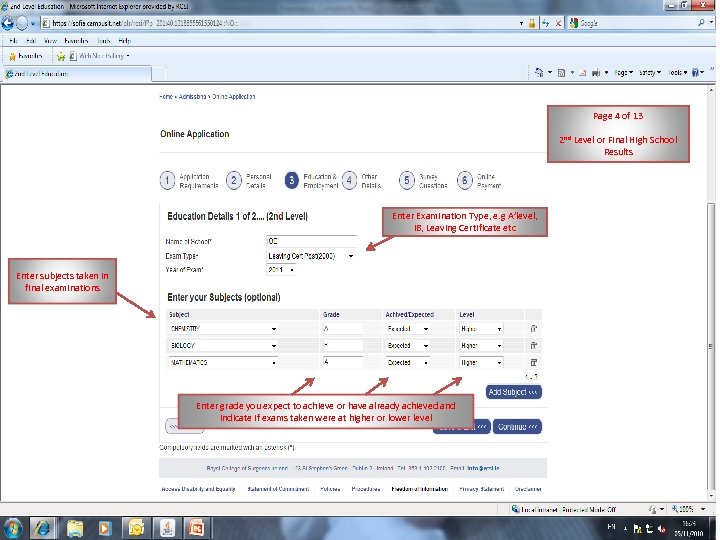The height and width of the screenshot is (540, 720).
Task: Delete the BIOLOGY subject row
Action: [534, 345]
